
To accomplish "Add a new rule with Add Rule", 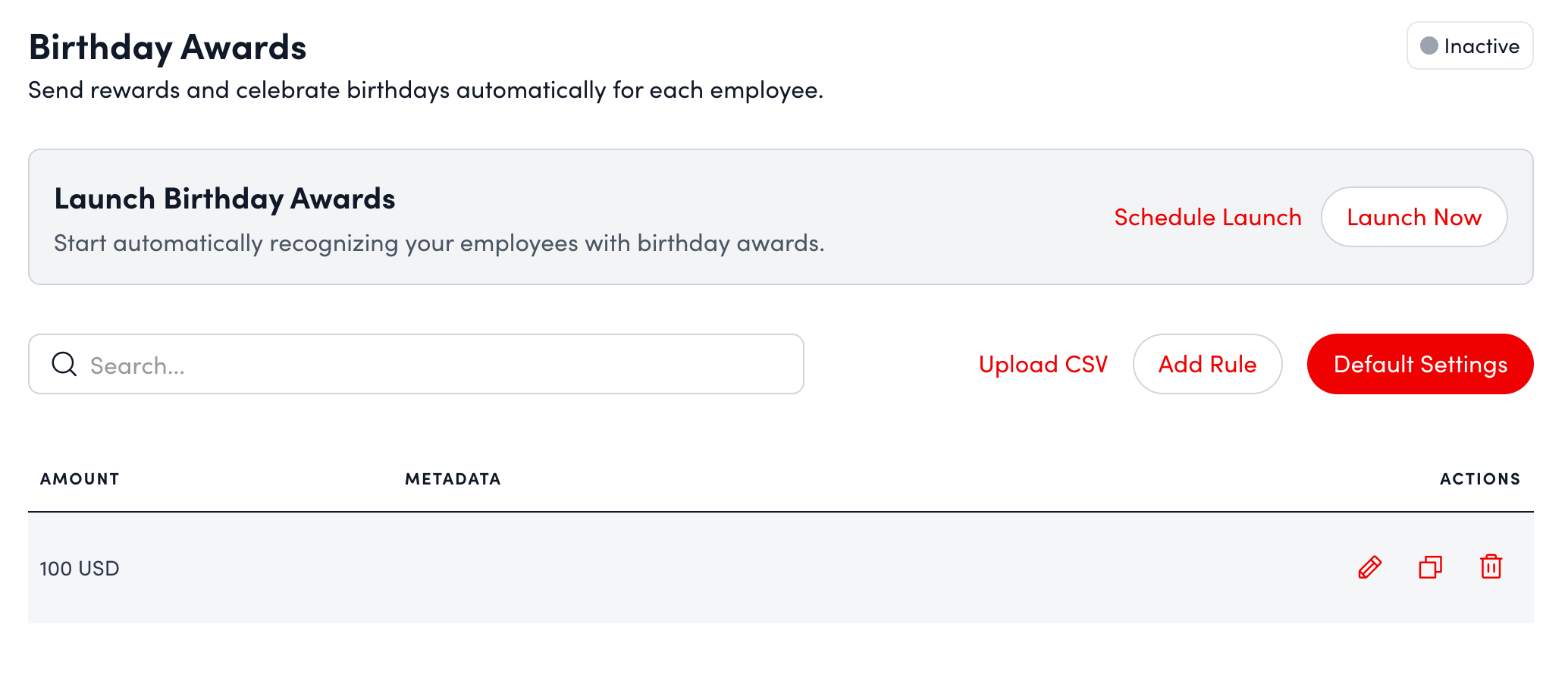I will [1207, 365].
